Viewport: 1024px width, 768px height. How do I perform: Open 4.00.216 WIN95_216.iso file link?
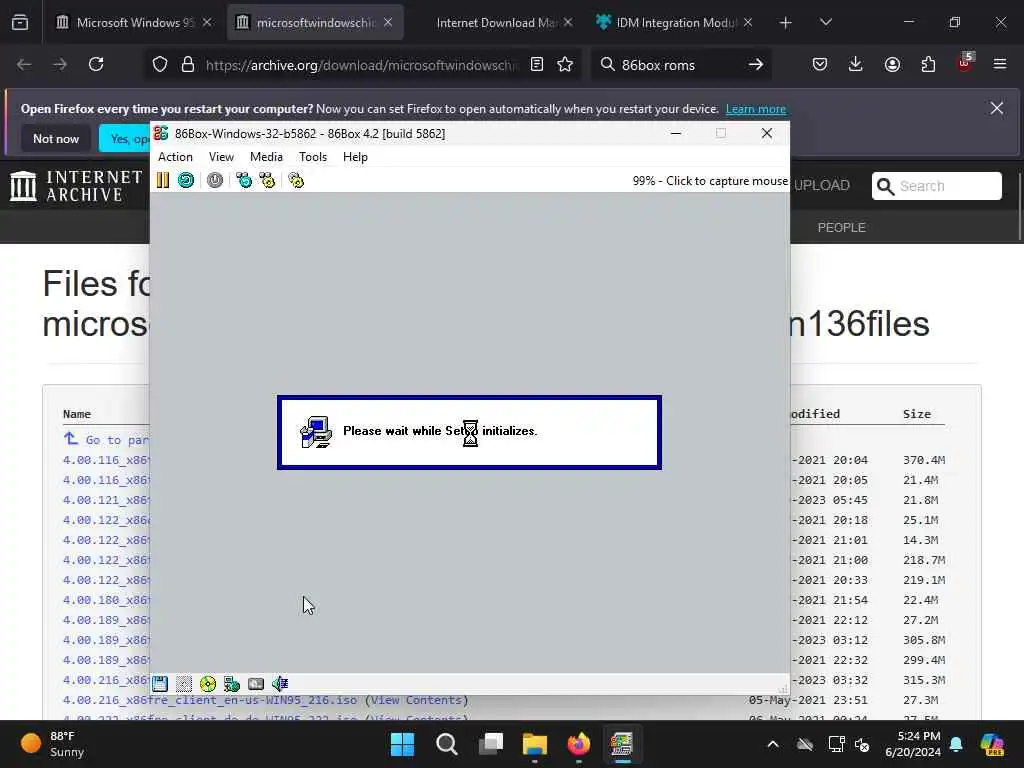pos(210,700)
